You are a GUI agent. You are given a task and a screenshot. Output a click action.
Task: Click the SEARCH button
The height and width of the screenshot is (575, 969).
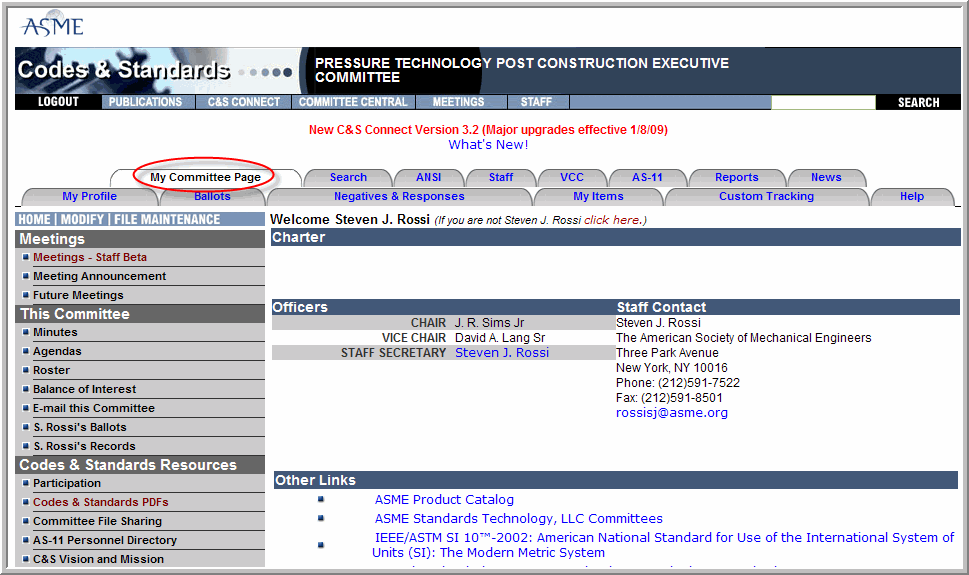pyautogui.click(x=918, y=103)
